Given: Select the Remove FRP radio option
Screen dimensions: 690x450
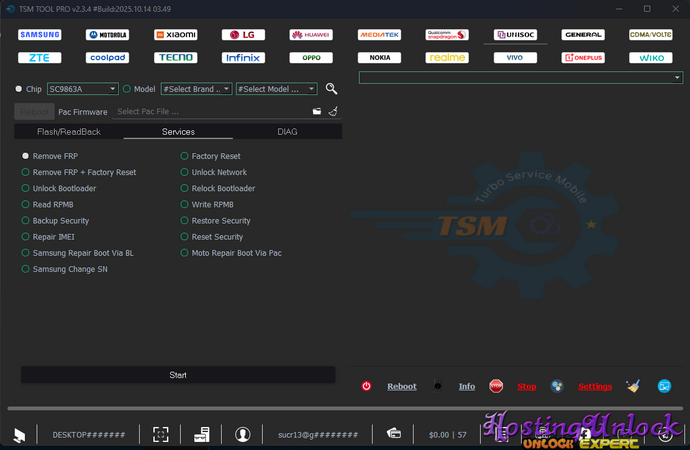Looking at the screenshot, I should [25, 156].
